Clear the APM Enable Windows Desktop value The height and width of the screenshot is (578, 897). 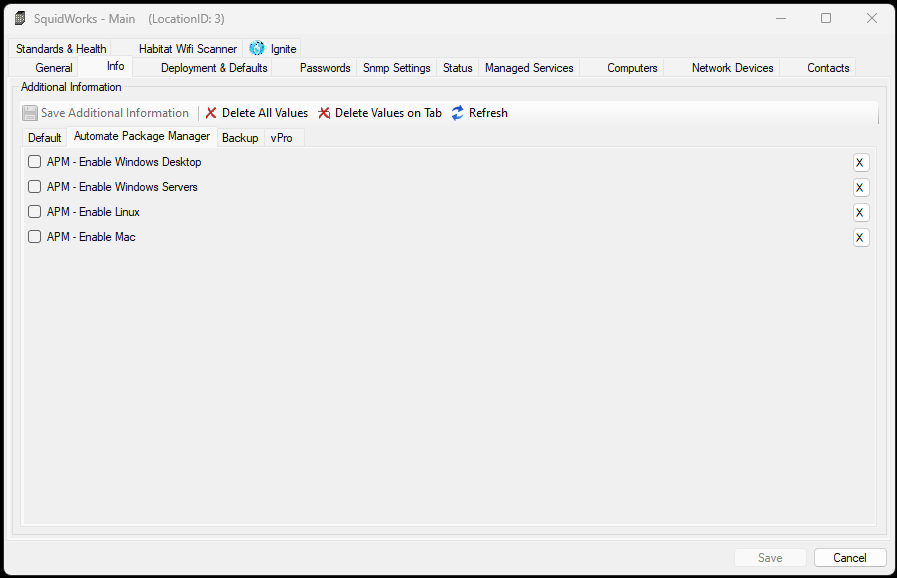tap(861, 163)
